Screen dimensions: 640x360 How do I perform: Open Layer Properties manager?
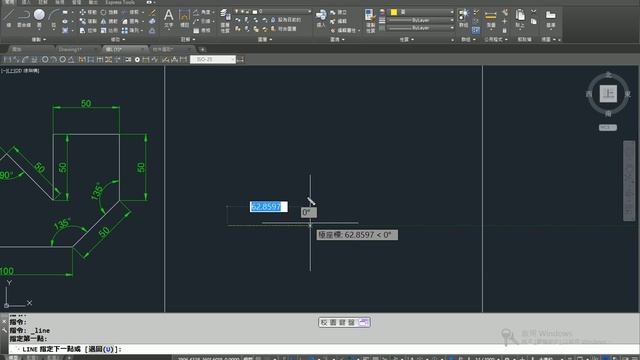(x=225, y=20)
